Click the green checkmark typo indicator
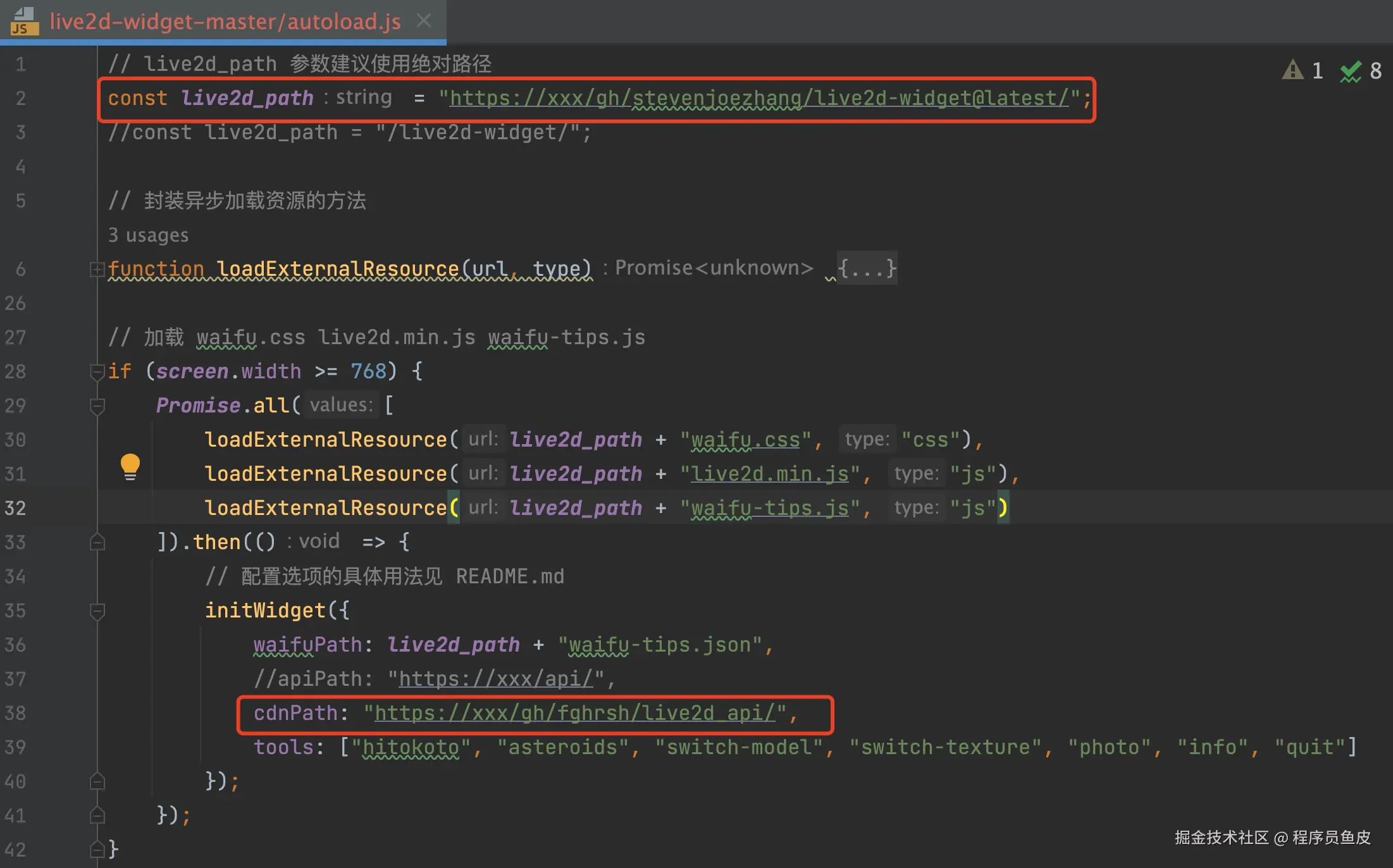The image size is (1393, 868). (1351, 71)
